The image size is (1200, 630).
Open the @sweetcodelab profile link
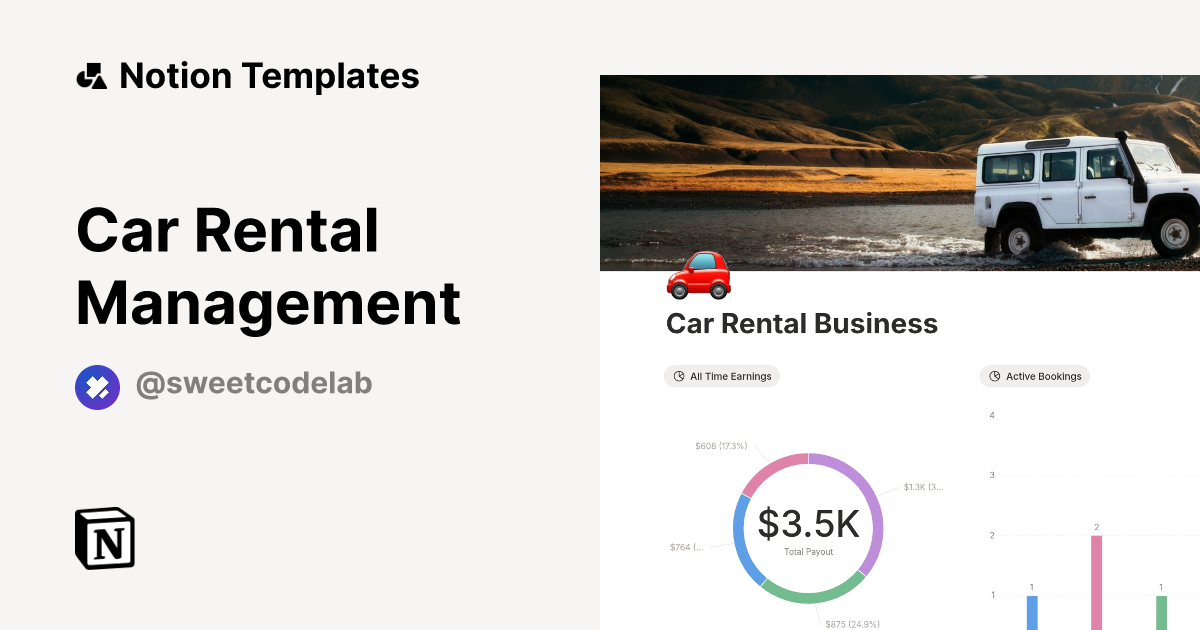pyautogui.click(x=253, y=385)
